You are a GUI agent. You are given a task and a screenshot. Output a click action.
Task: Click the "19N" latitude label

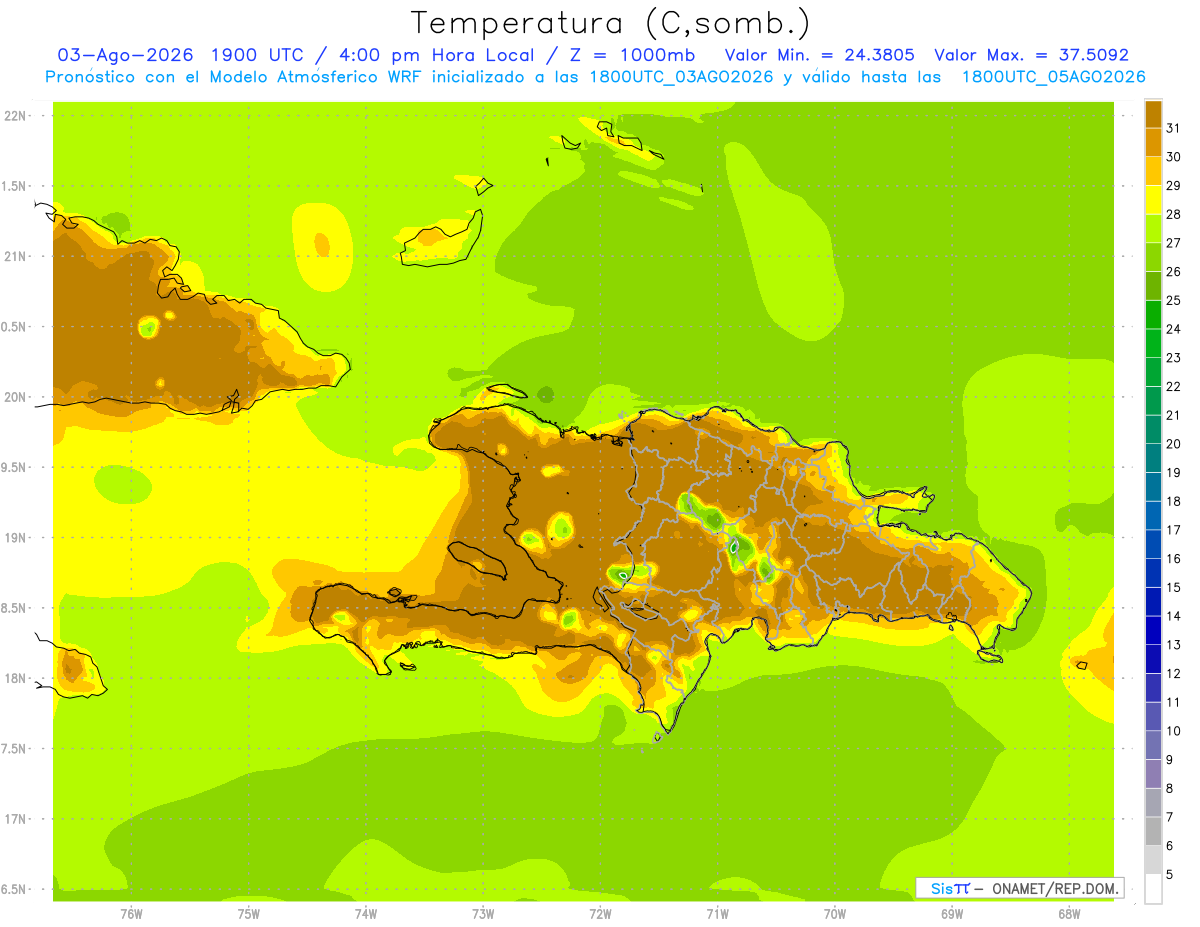pos(16,537)
